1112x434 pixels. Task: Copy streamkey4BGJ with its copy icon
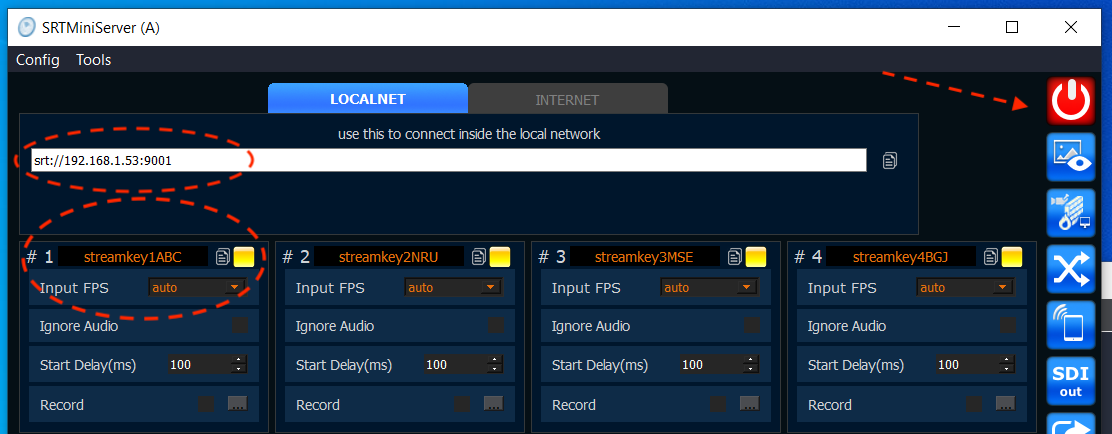(x=991, y=257)
